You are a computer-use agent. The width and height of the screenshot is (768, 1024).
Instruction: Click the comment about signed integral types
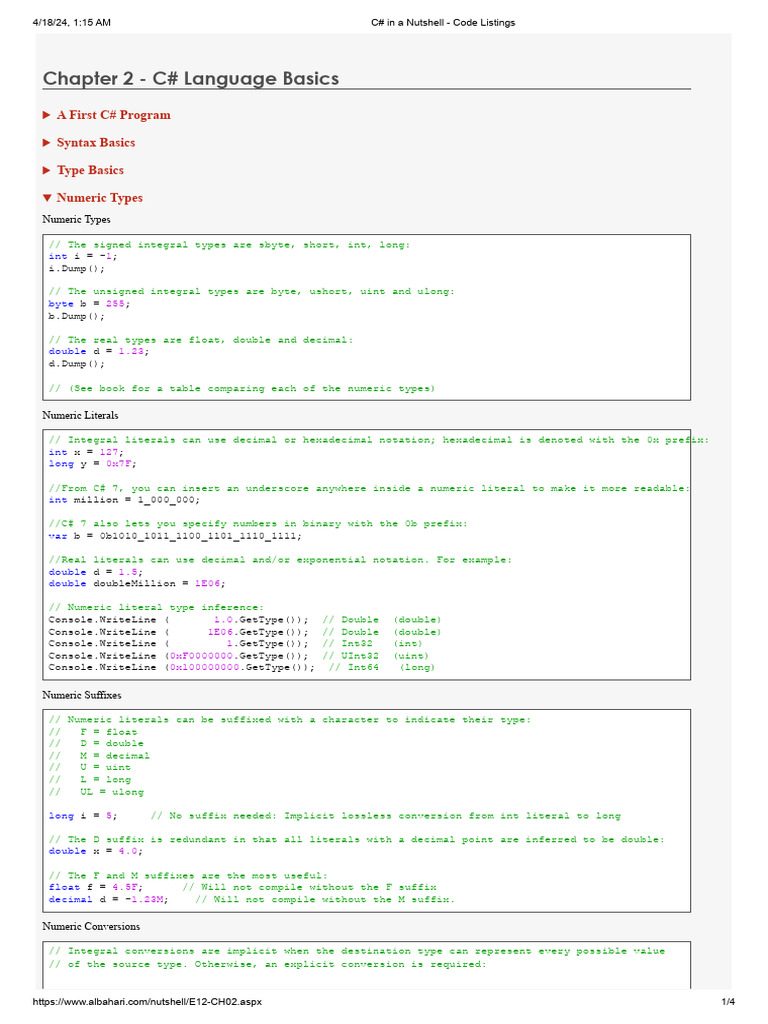coord(229,245)
